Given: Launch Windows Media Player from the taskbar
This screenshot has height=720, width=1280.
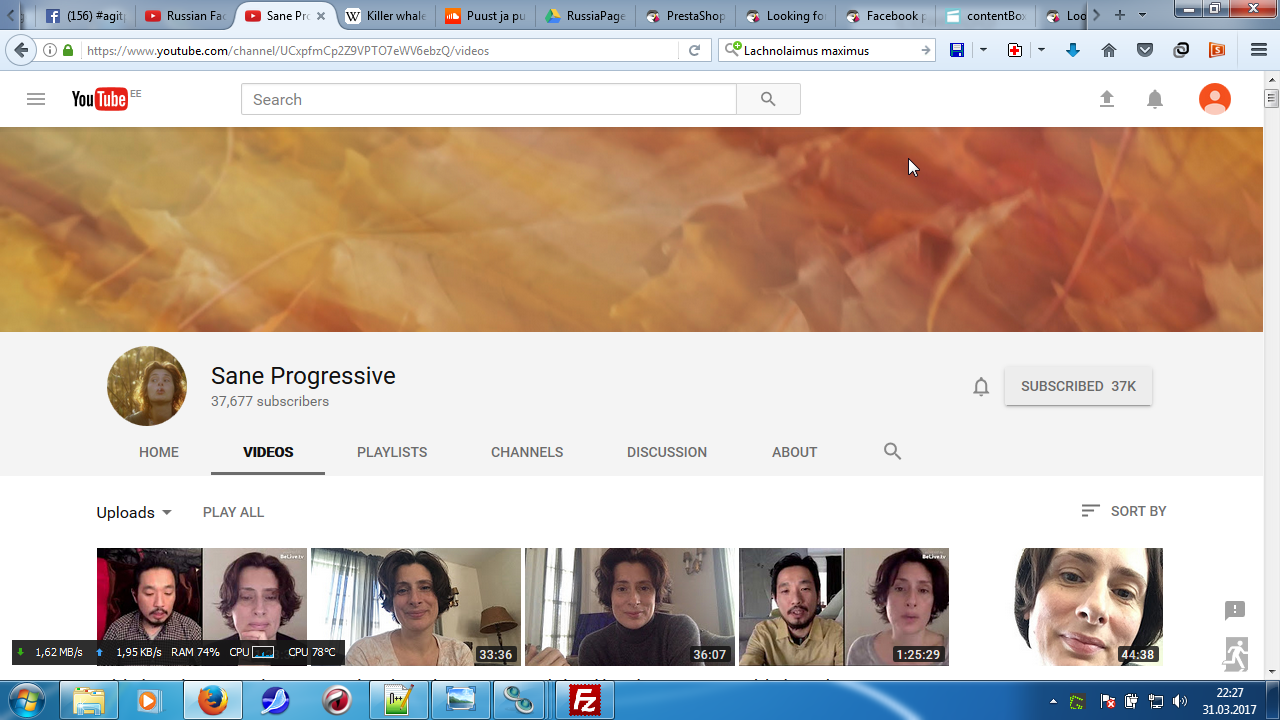Looking at the screenshot, I should pos(148,701).
